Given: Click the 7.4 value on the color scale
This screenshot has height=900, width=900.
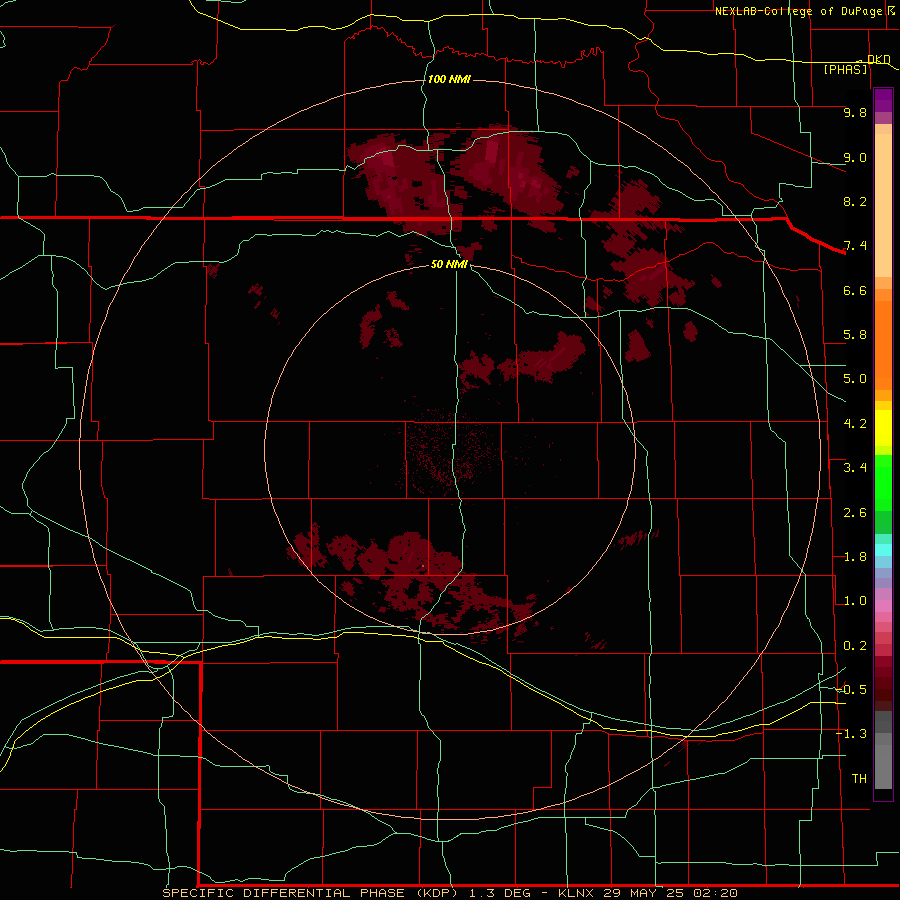Looking at the screenshot, I should [855, 246].
